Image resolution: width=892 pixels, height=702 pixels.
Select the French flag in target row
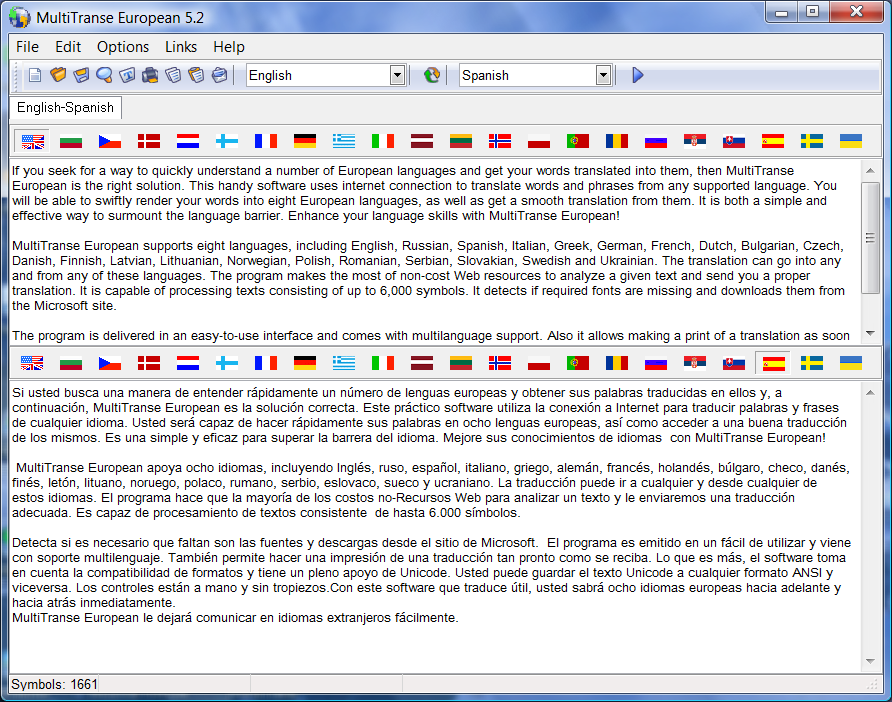tap(266, 363)
